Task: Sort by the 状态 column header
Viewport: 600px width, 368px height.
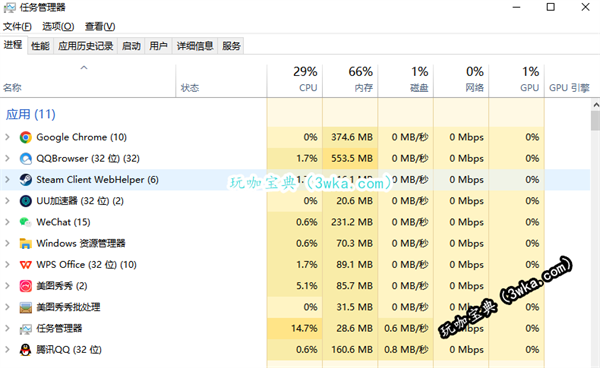Action: [221, 80]
